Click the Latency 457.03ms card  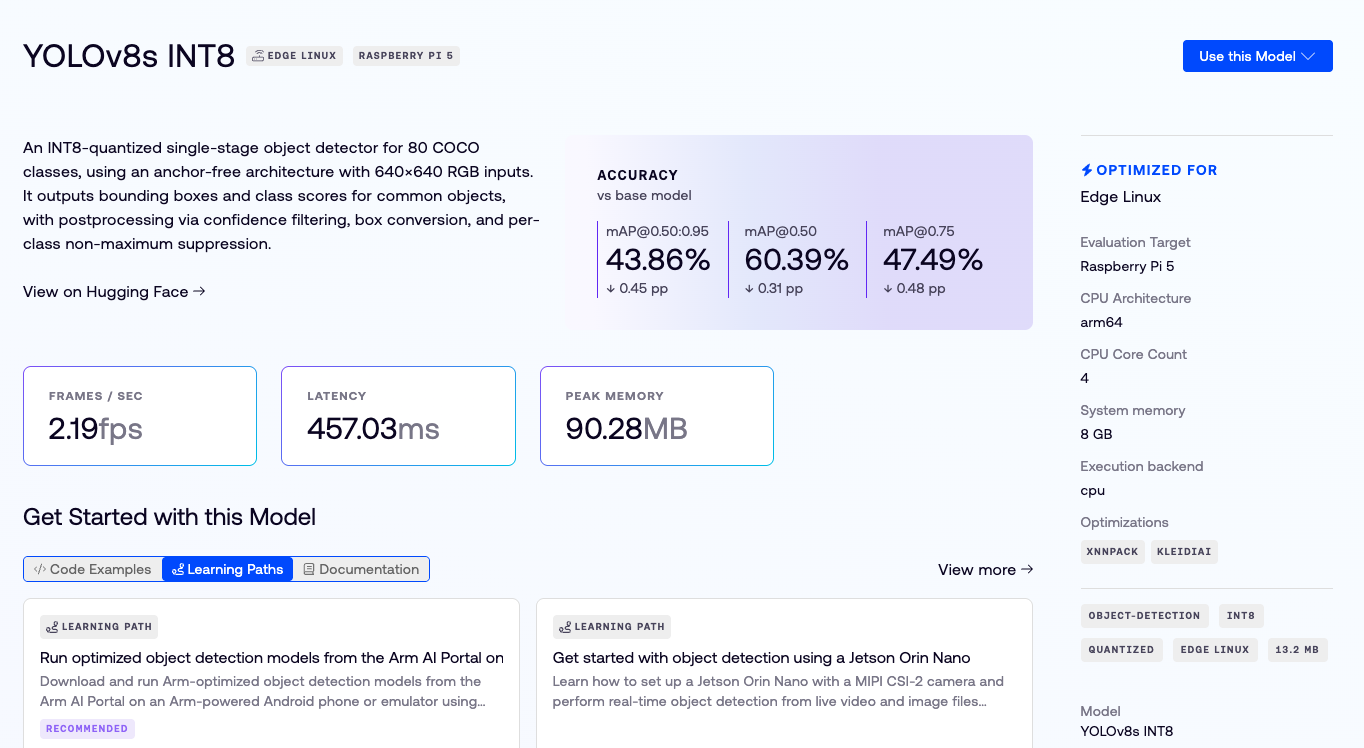click(398, 416)
